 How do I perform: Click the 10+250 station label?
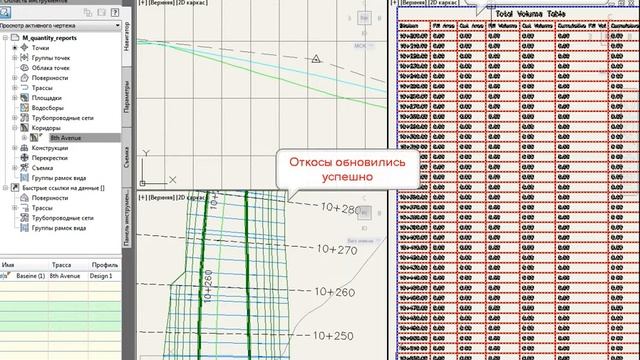pos(333,336)
